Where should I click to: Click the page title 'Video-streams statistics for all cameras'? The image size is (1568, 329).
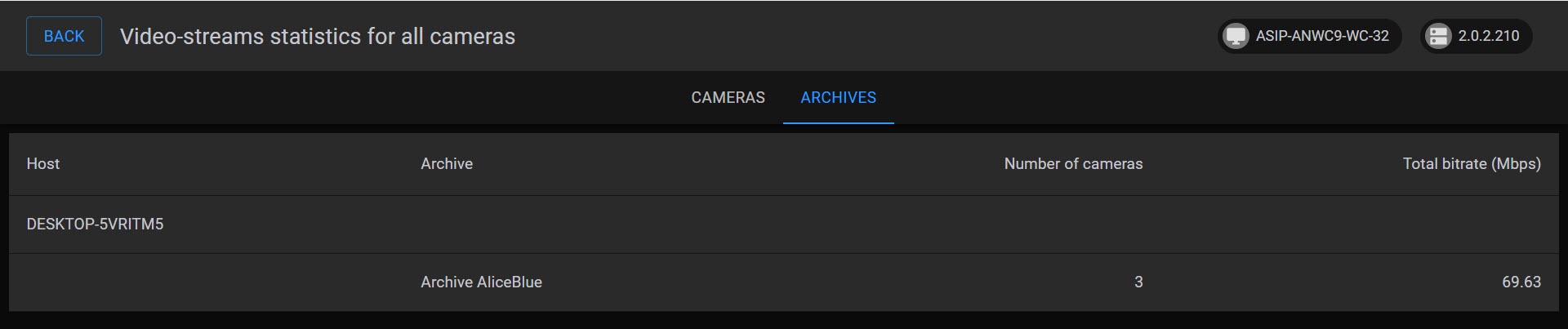point(318,37)
